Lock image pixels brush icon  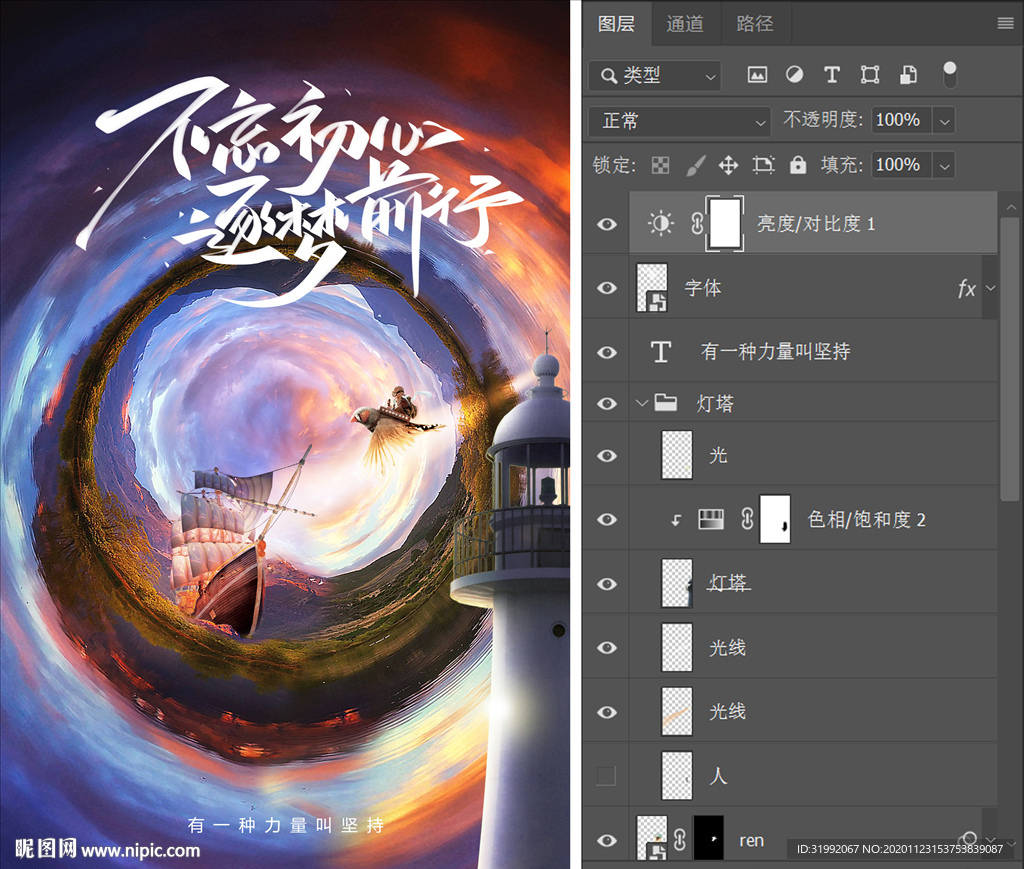pos(696,165)
